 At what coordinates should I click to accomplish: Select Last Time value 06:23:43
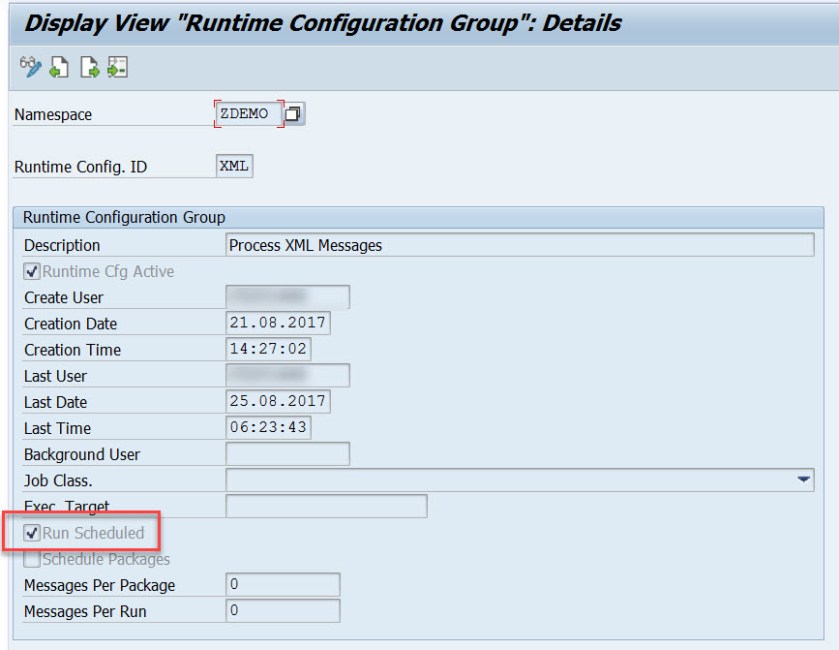click(268, 427)
